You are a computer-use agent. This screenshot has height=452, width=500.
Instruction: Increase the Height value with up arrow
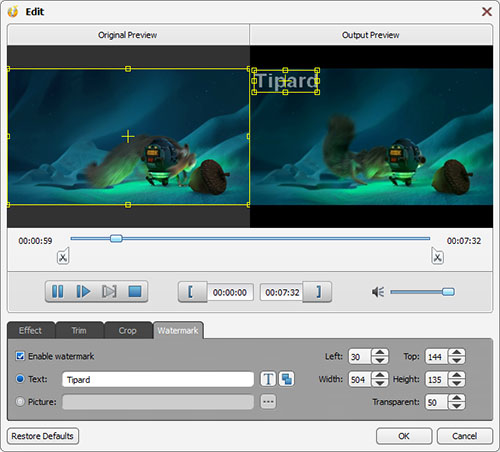(x=456, y=375)
